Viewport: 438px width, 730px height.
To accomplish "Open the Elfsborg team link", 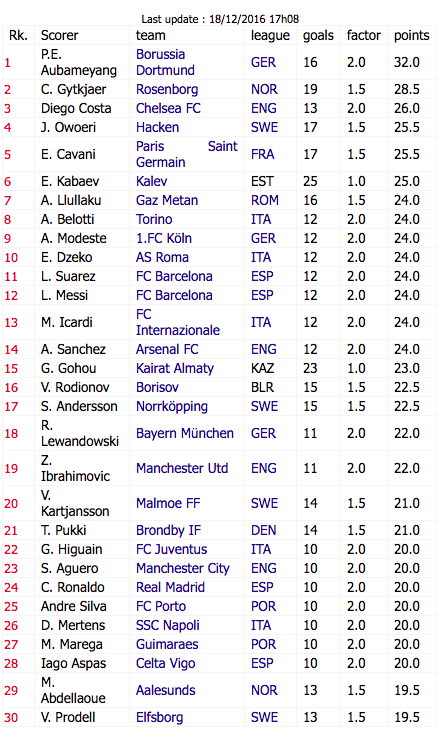I will 160,717.
